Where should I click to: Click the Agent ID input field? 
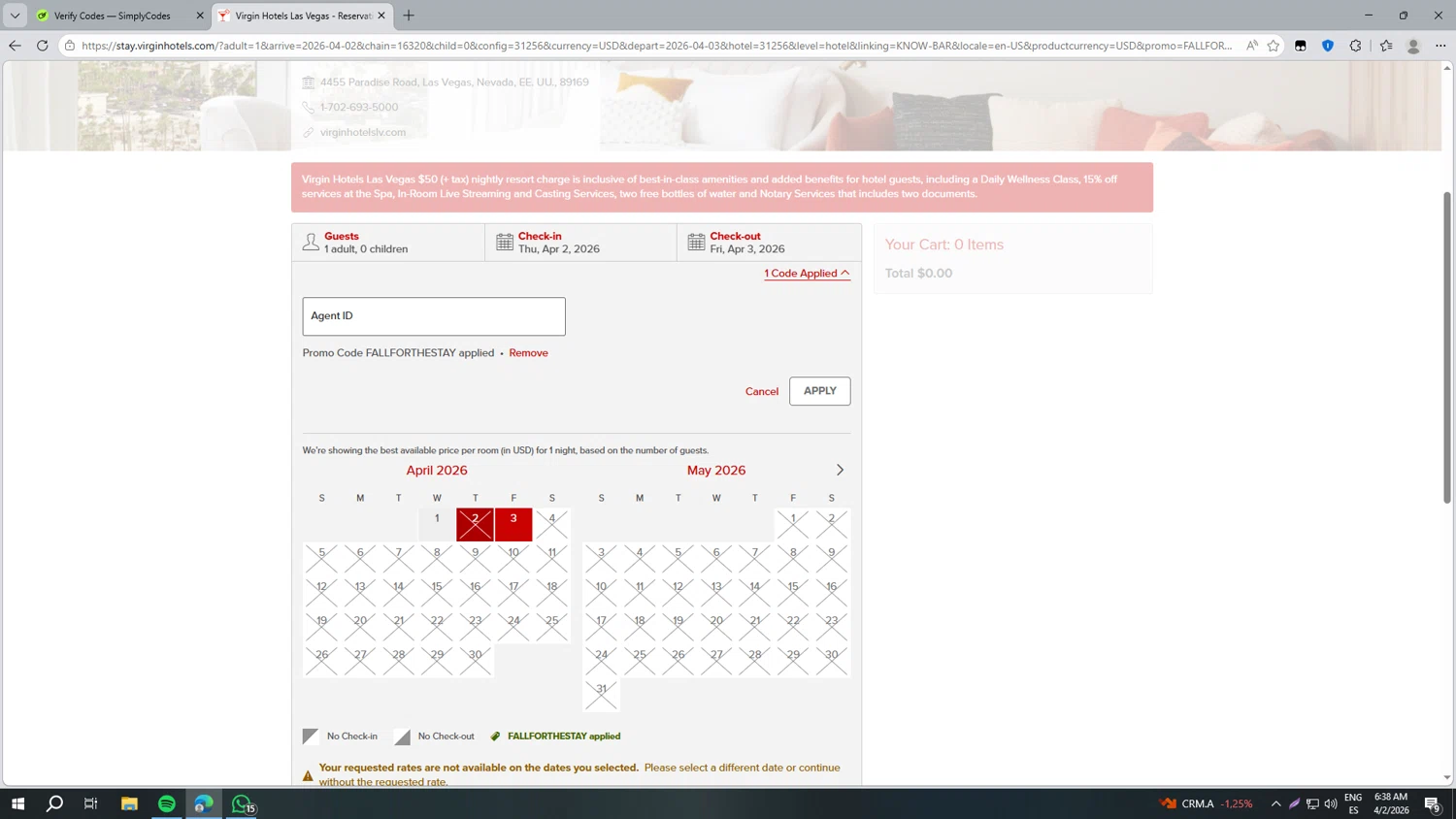(434, 316)
